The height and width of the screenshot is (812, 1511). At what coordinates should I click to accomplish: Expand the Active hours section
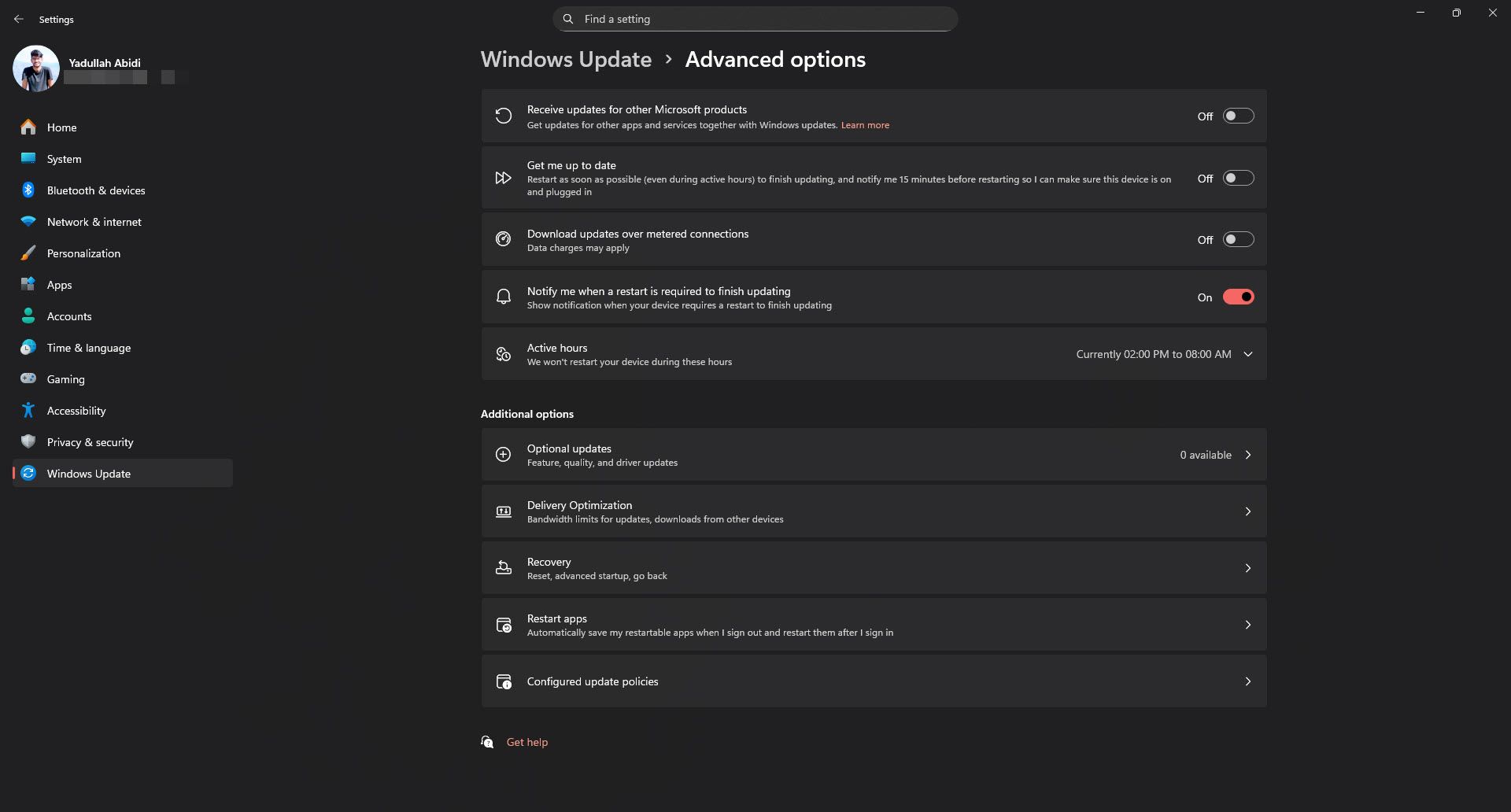tap(1247, 354)
